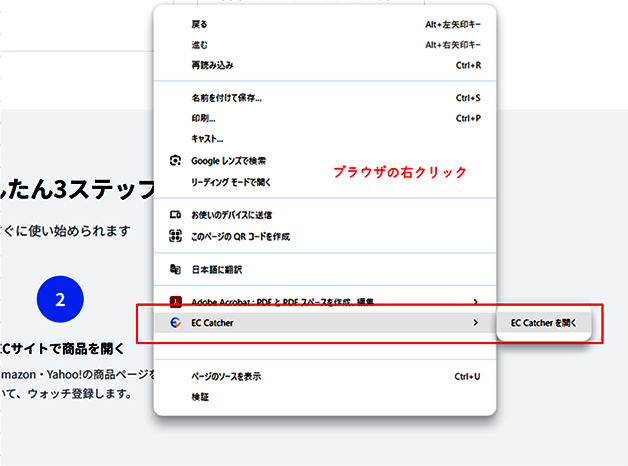This screenshot has width=628, height=466.
Task: Choose 再読み込み menu entry
Action: pos(325,65)
